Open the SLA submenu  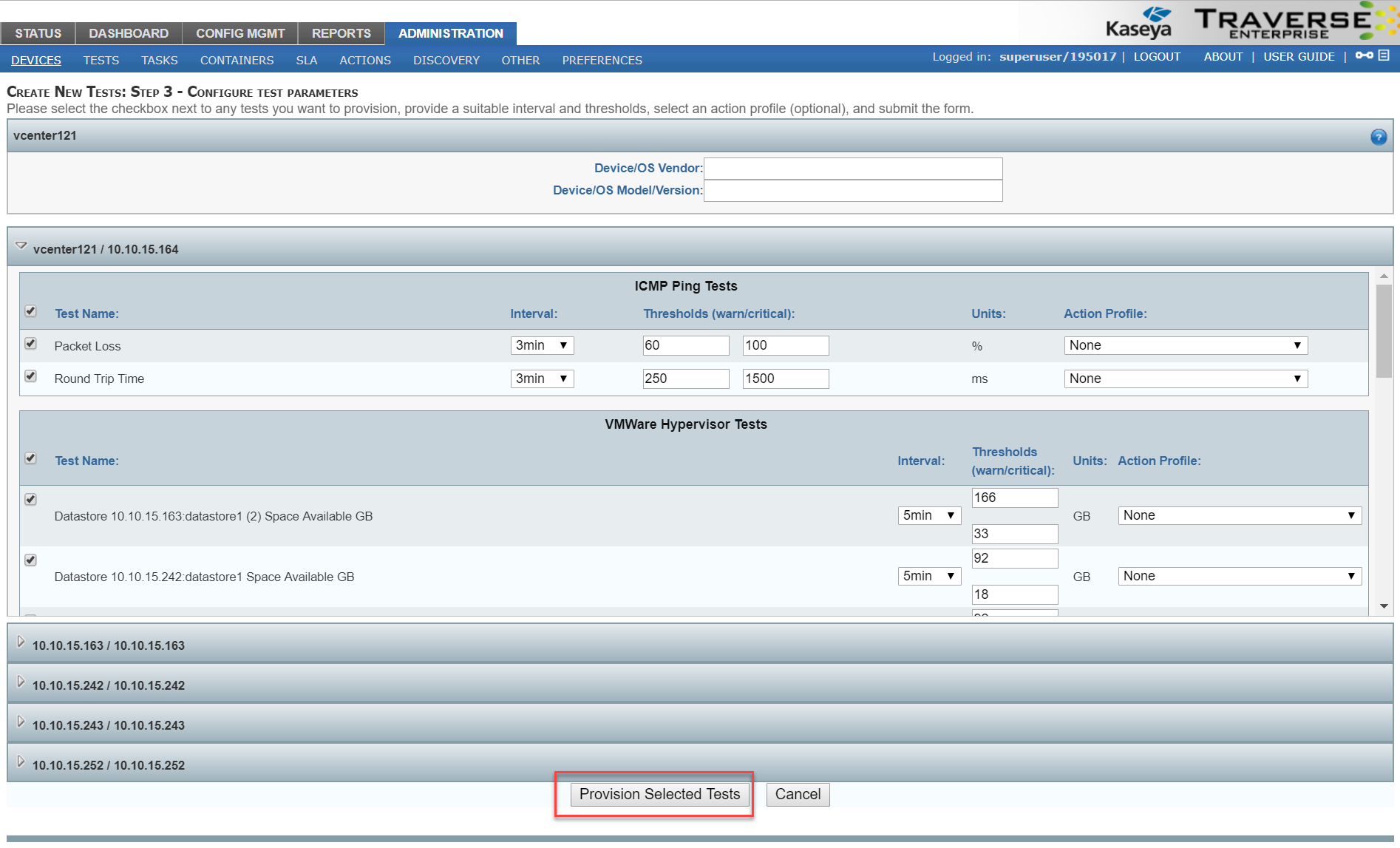coord(307,60)
